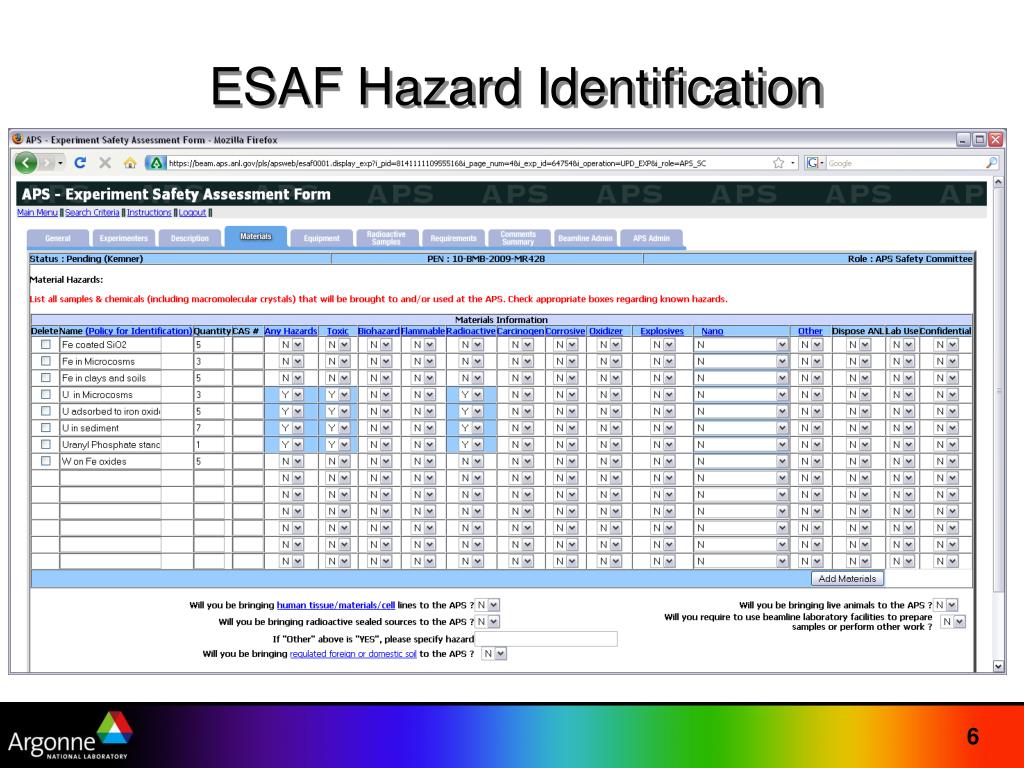
Task: Open the Instructions link
Action: [x=149, y=213]
